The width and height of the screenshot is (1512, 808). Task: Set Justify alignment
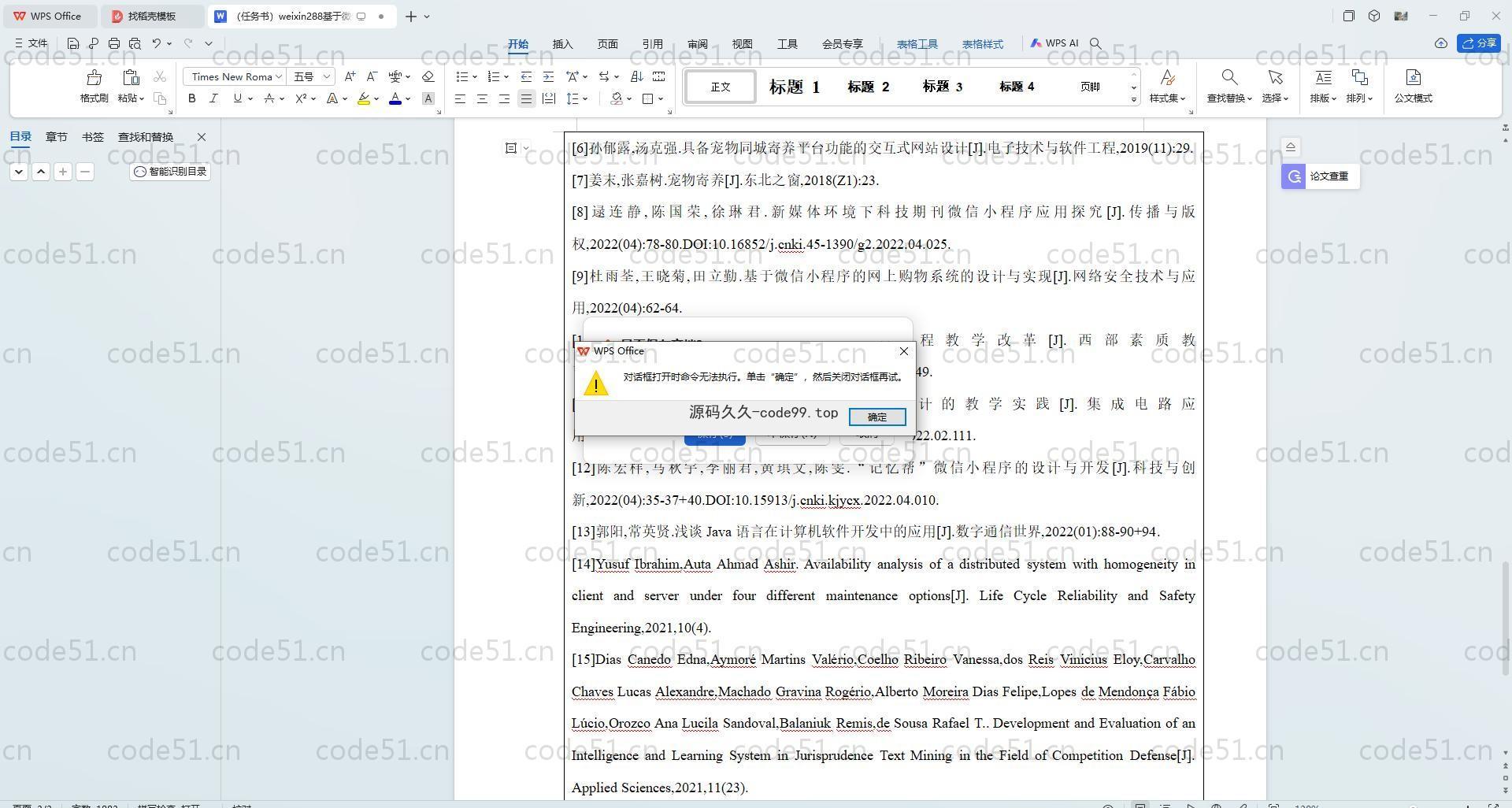pos(526,98)
